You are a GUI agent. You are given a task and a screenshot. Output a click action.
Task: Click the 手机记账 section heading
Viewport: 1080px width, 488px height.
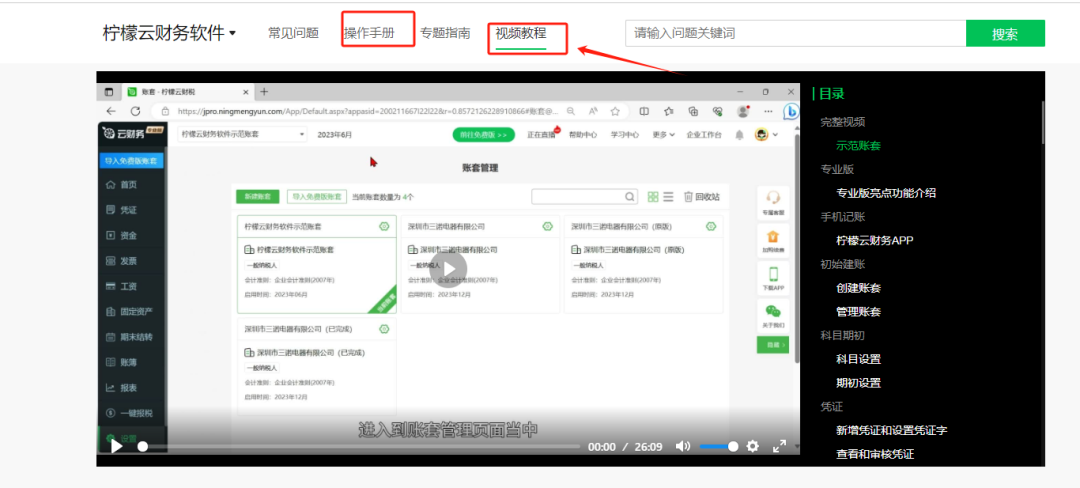842,216
